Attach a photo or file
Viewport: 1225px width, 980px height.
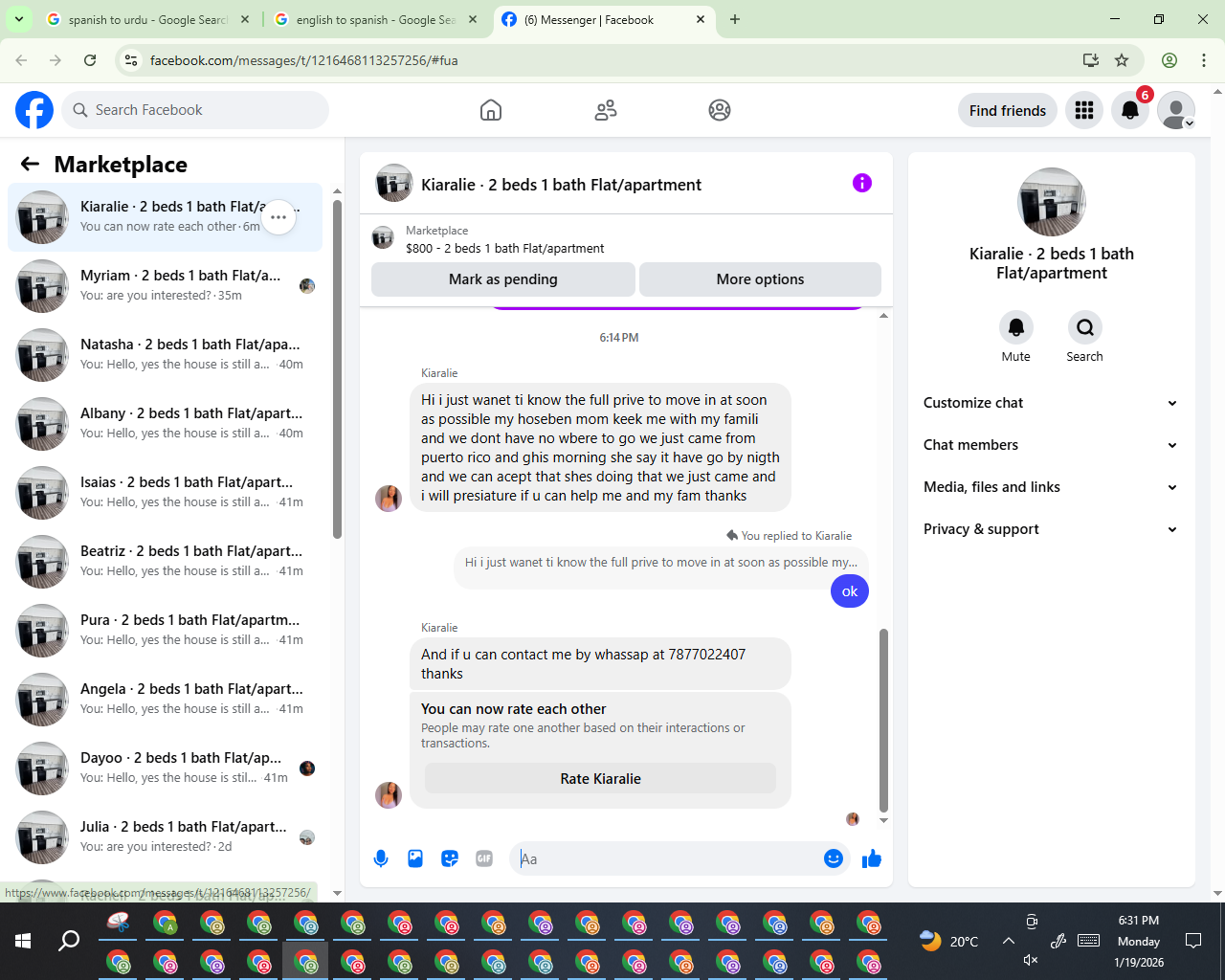[x=415, y=858]
